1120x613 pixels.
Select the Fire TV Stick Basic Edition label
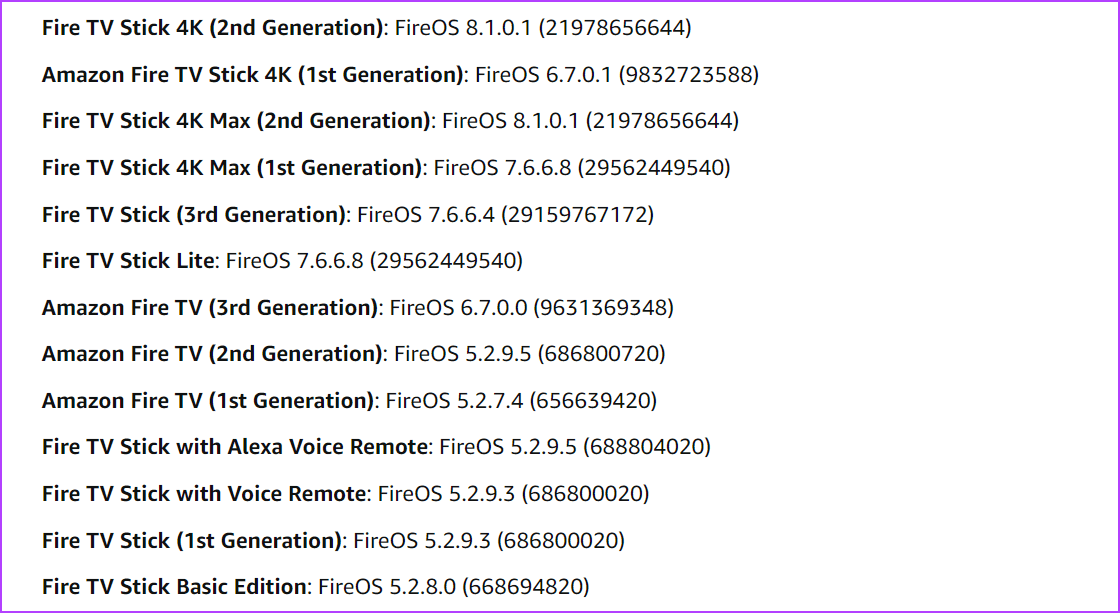174,587
